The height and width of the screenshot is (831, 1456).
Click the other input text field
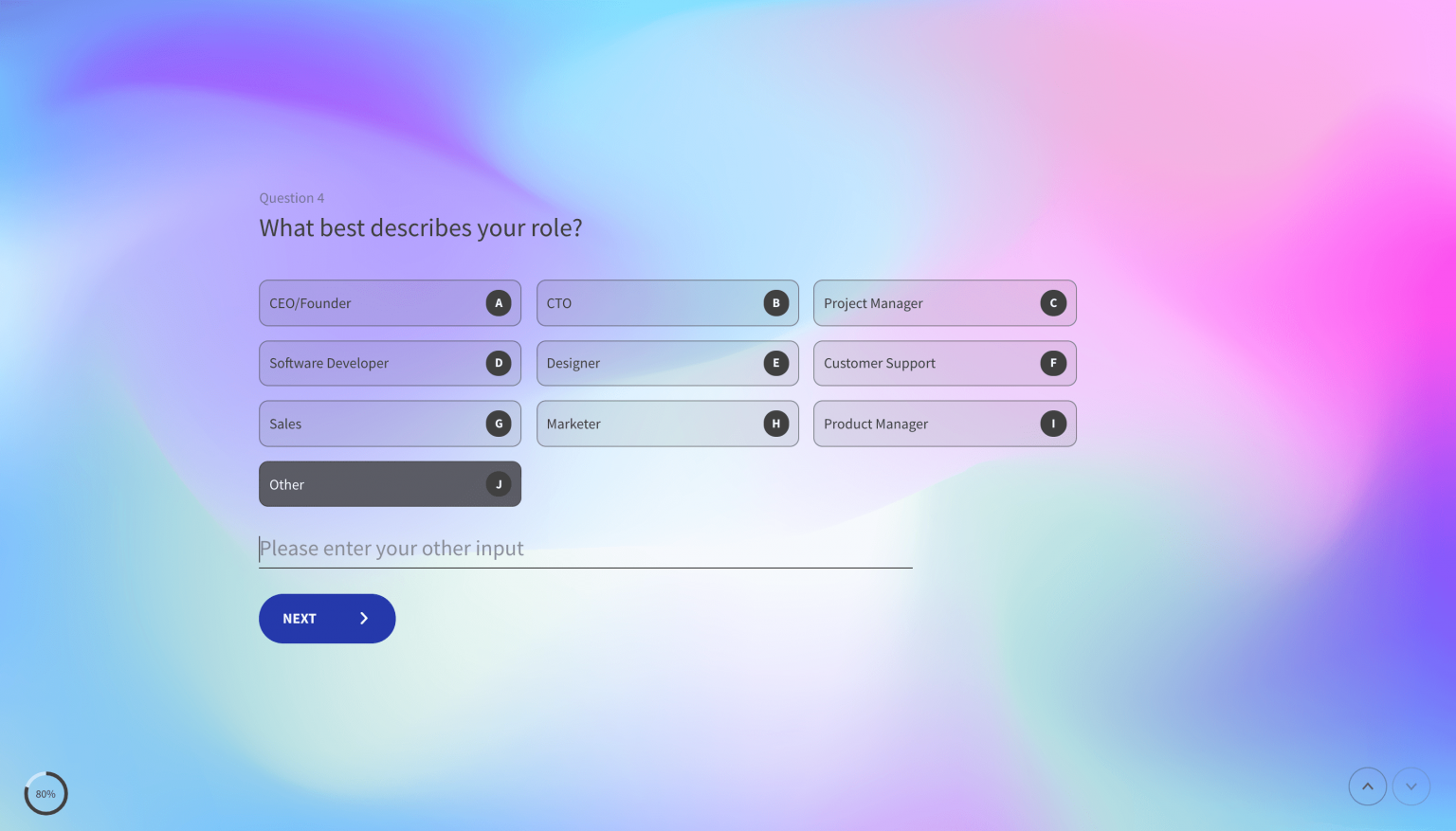coord(585,548)
